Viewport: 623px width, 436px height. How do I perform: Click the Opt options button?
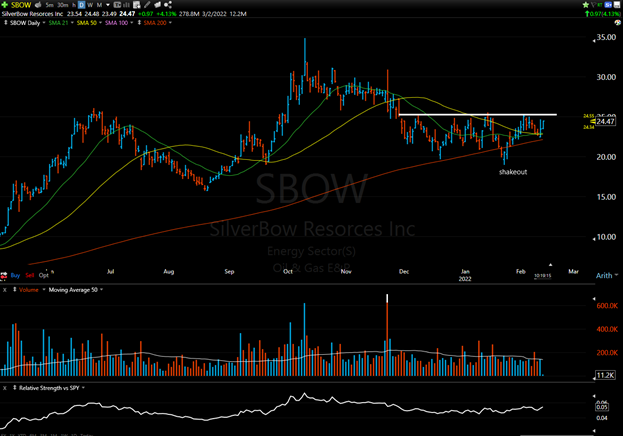coord(44,275)
